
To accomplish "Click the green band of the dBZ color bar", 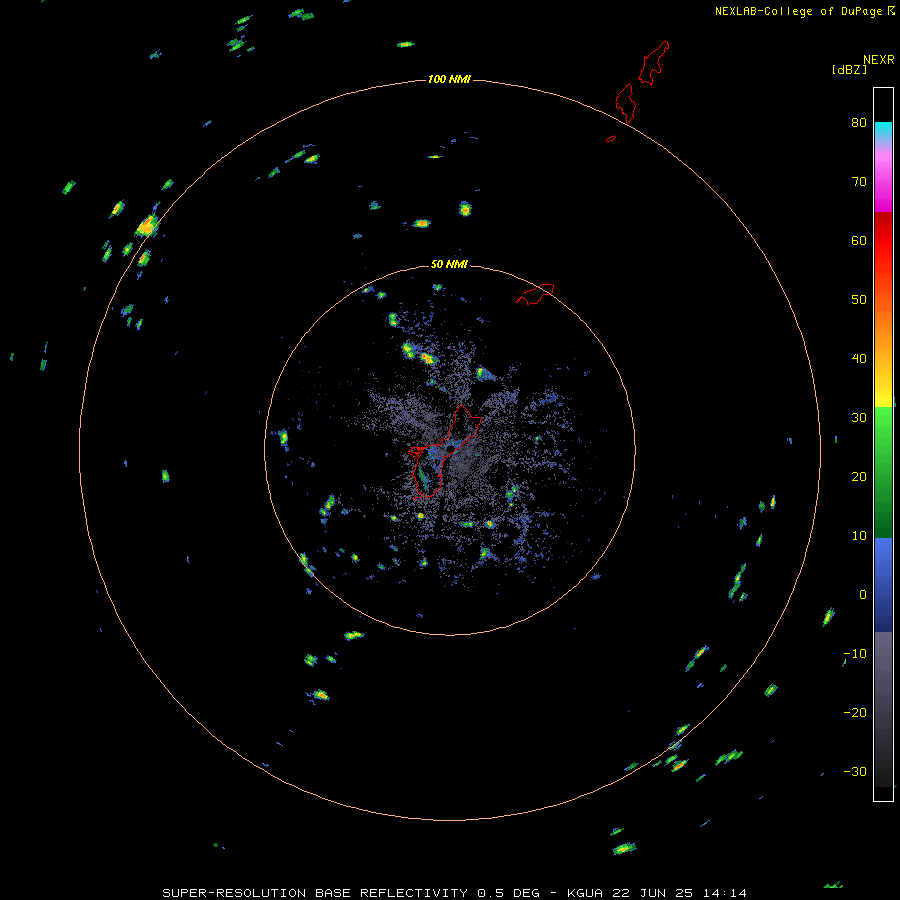I will 883,472.
